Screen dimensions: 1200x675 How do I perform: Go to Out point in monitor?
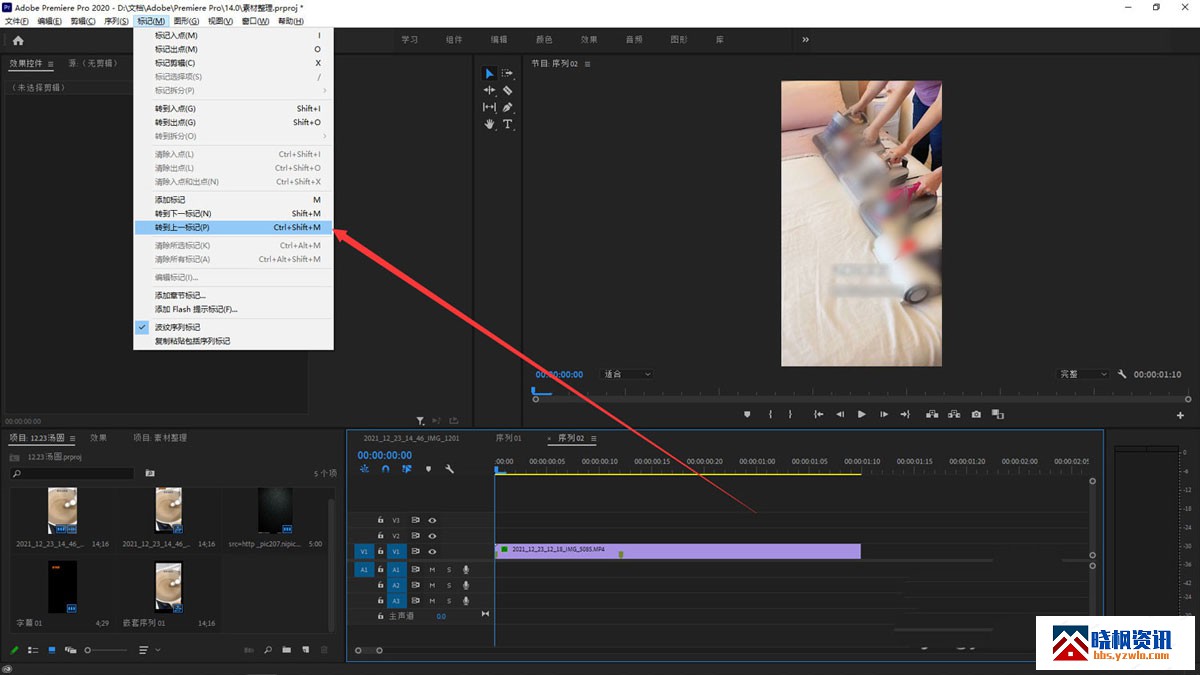(x=905, y=414)
